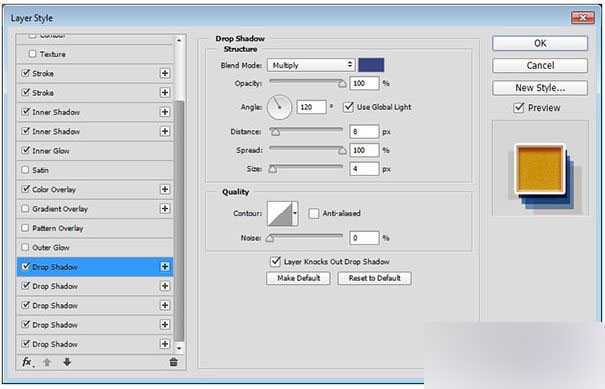
Task: Click the Noise value field showing 0
Action: pos(364,238)
